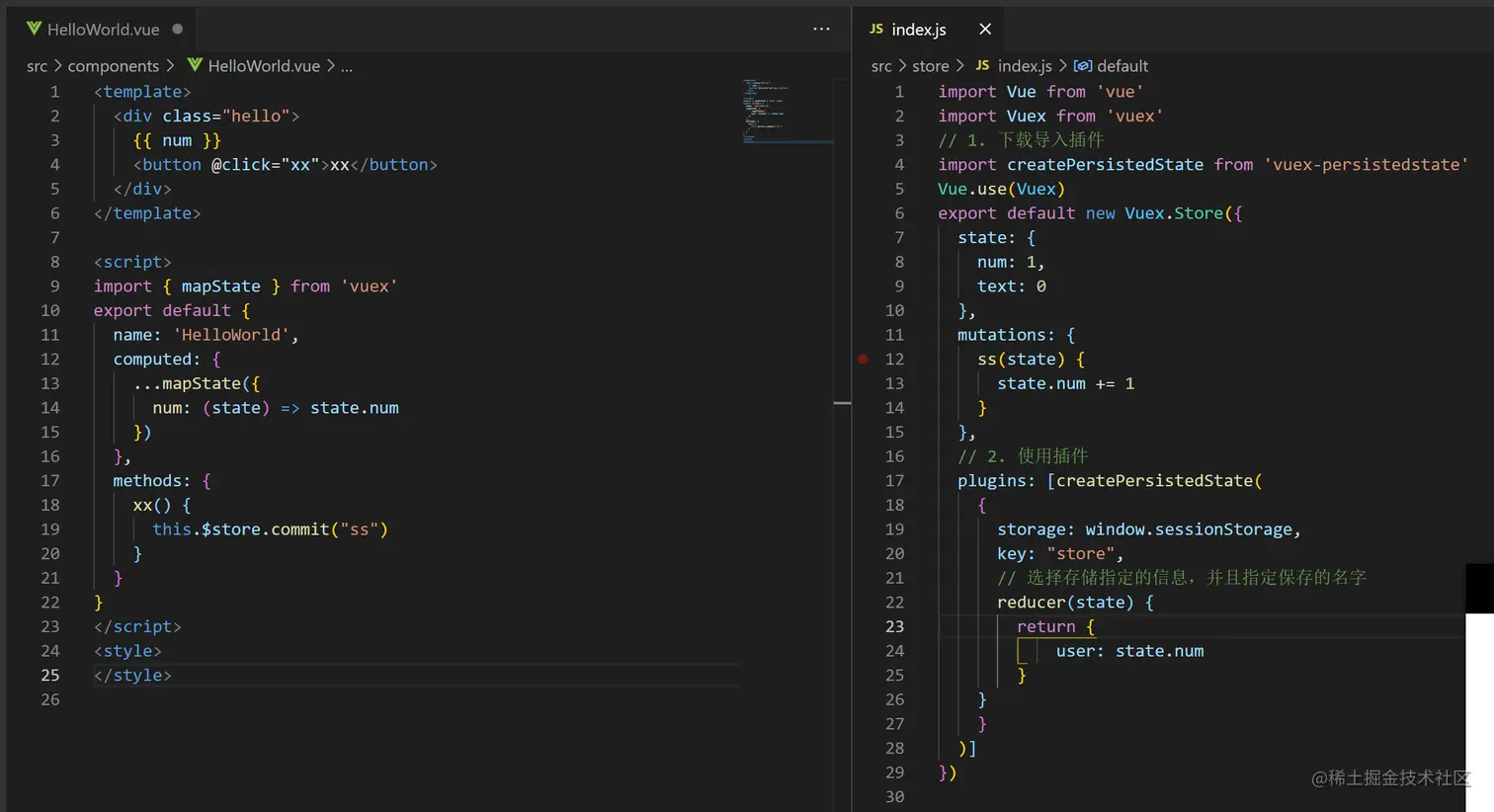Click 'key: "store",' line

1060,554
